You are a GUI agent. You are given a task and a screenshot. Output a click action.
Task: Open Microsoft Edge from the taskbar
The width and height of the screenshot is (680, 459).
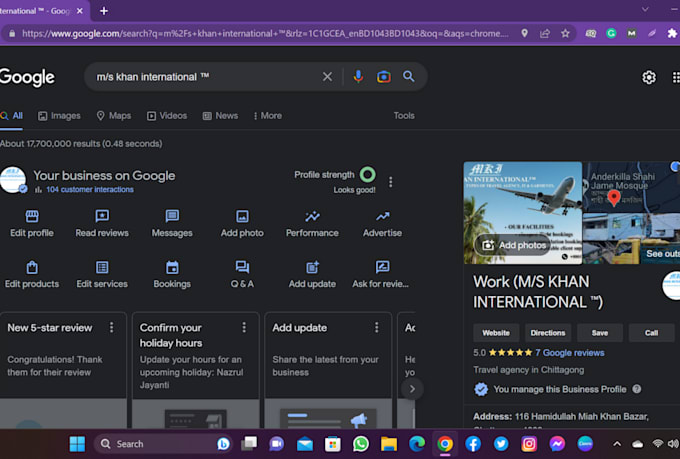point(417,444)
